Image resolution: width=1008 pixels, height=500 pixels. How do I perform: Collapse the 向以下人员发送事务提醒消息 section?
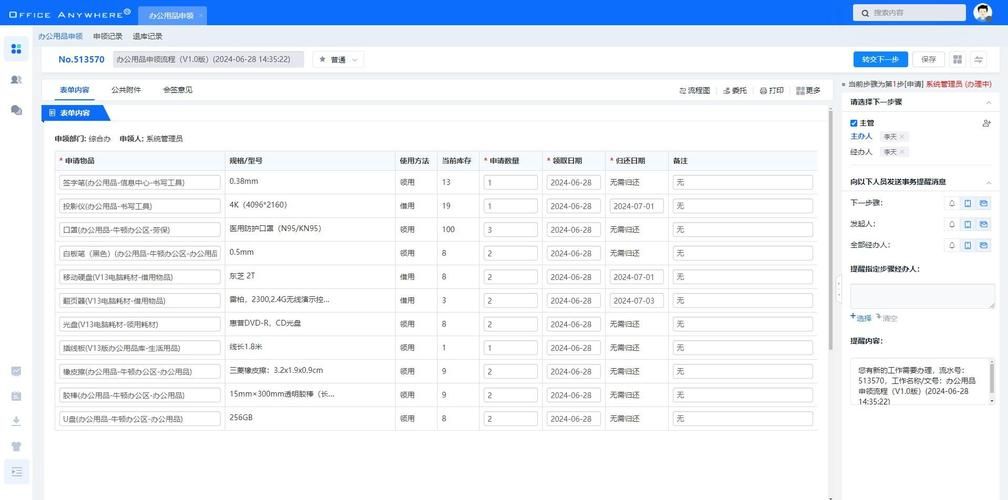click(988, 183)
